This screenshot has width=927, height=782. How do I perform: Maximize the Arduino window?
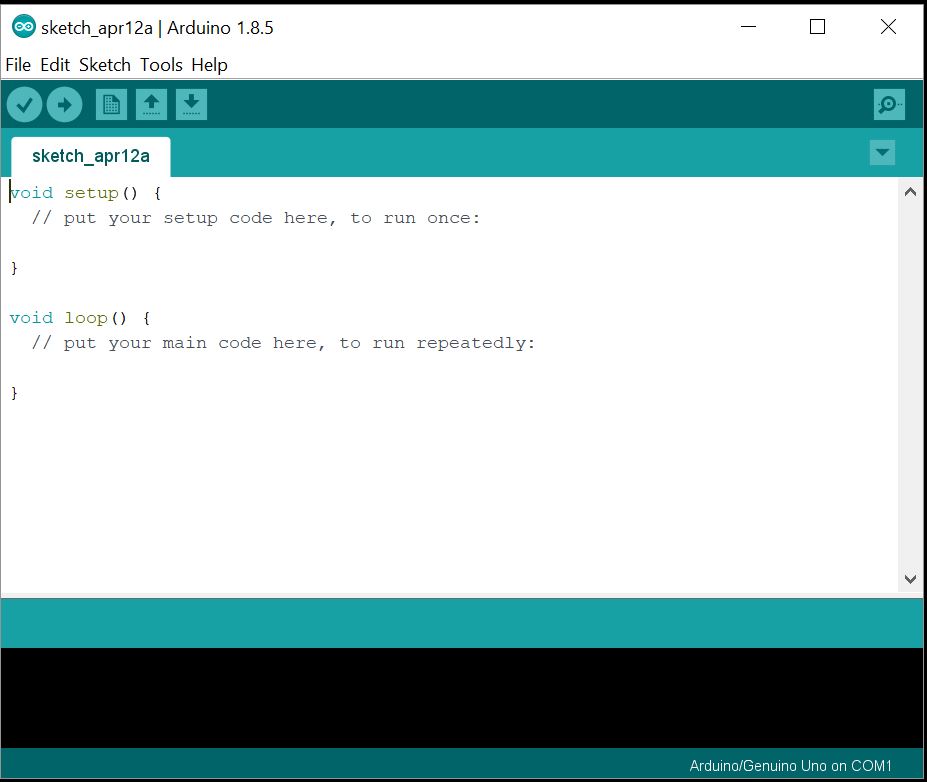(817, 27)
